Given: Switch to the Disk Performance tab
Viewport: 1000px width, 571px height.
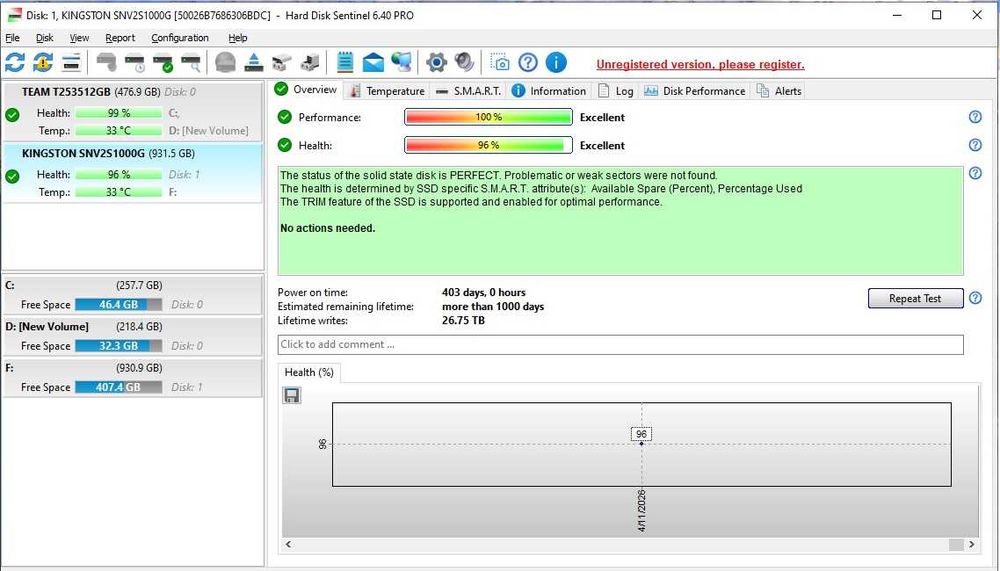Looking at the screenshot, I should (x=695, y=91).
